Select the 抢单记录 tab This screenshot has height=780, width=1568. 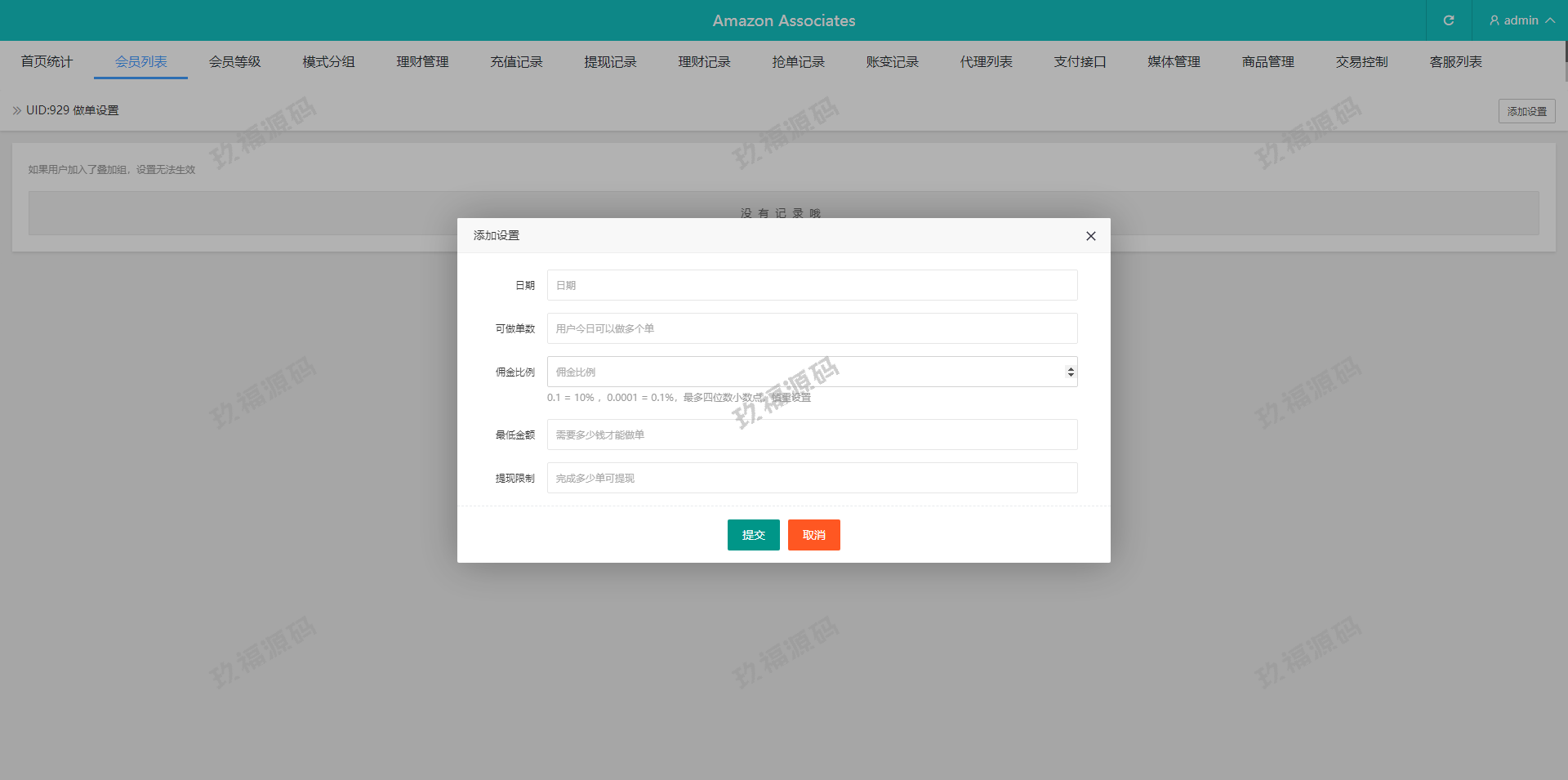pos(798,62)
